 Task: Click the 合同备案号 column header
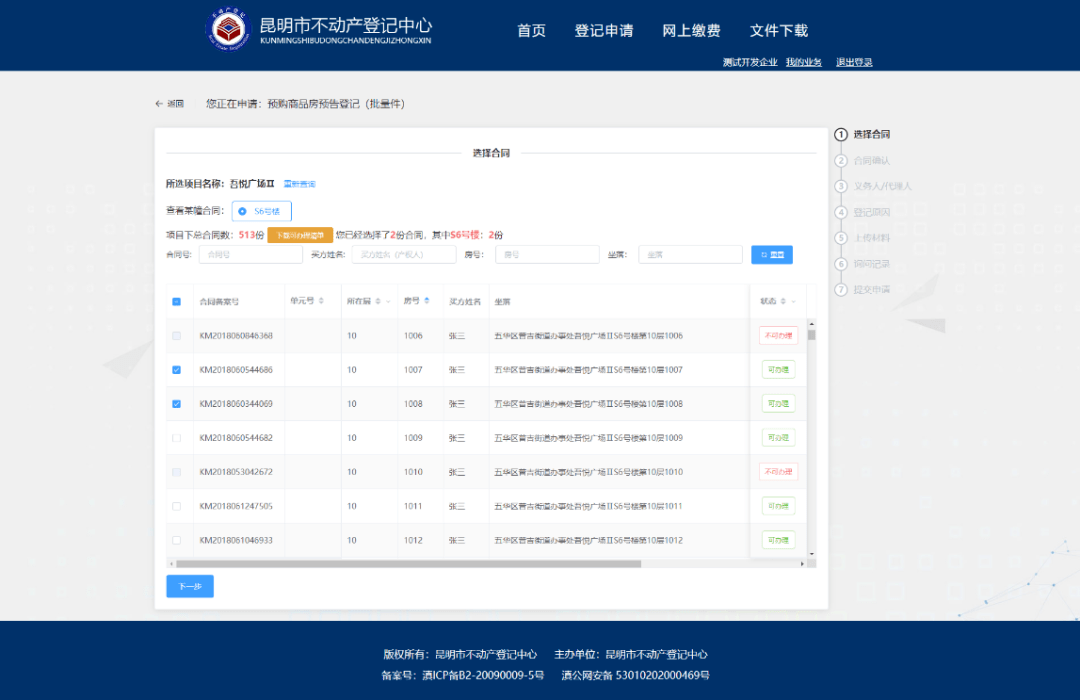click(219, 302)
